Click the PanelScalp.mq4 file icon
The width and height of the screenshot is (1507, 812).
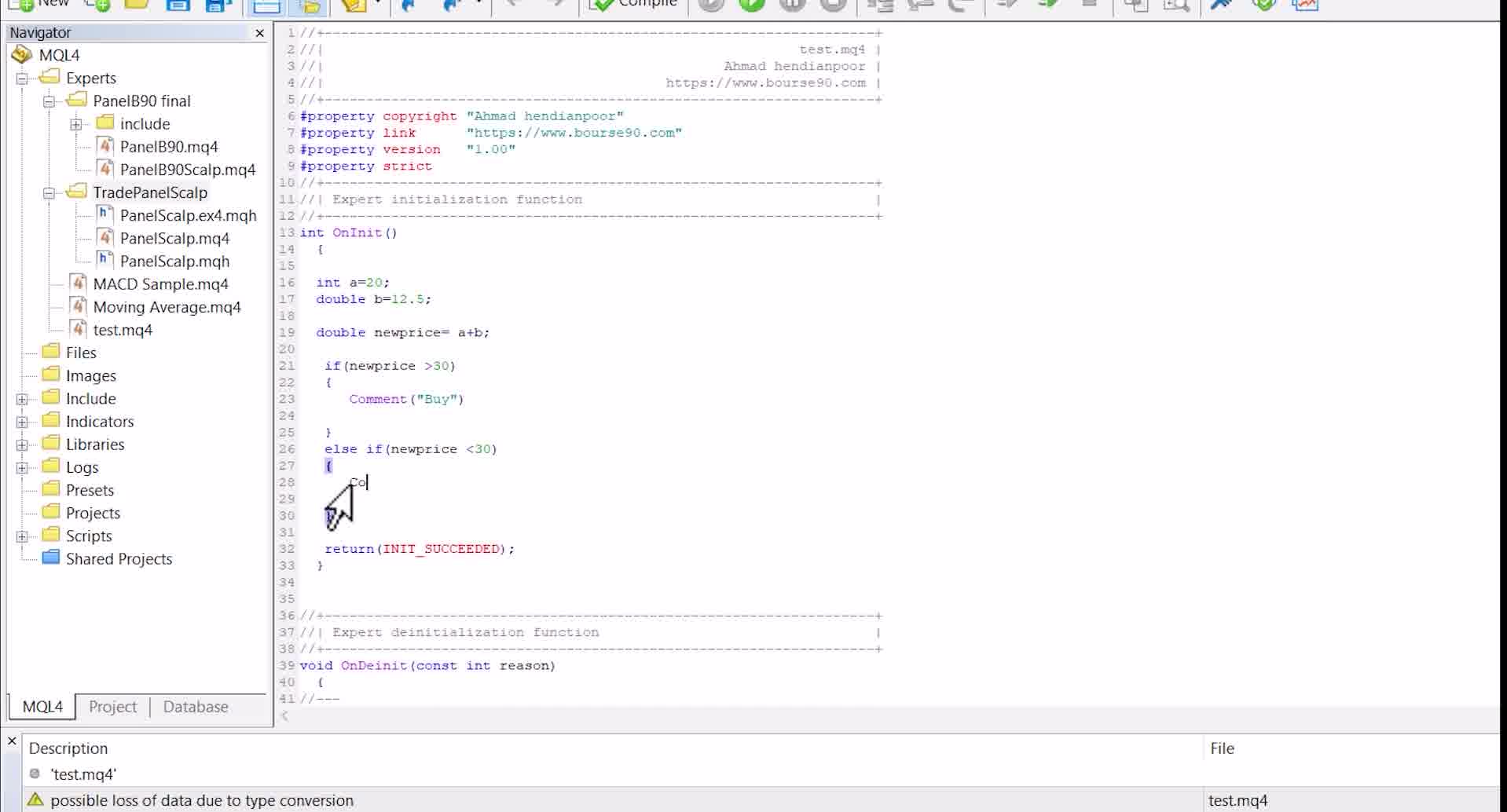click(105, 237)
